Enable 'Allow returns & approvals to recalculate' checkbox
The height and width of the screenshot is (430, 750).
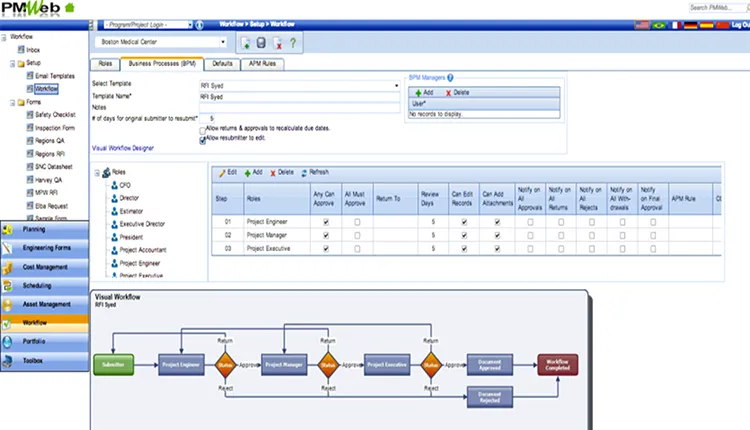[x=203, y=129]
